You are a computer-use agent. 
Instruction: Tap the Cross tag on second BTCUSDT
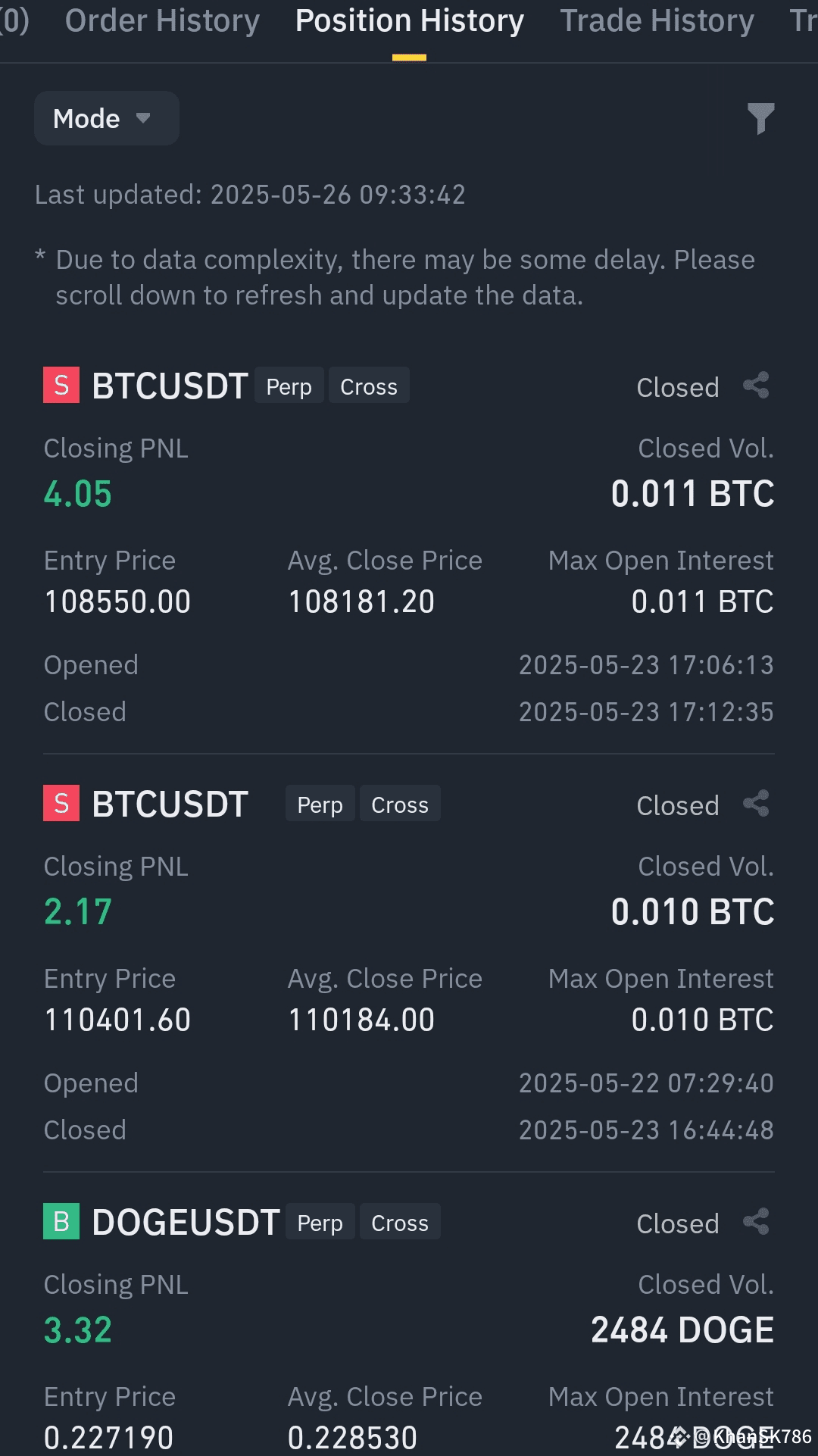[x=400, y=804]
